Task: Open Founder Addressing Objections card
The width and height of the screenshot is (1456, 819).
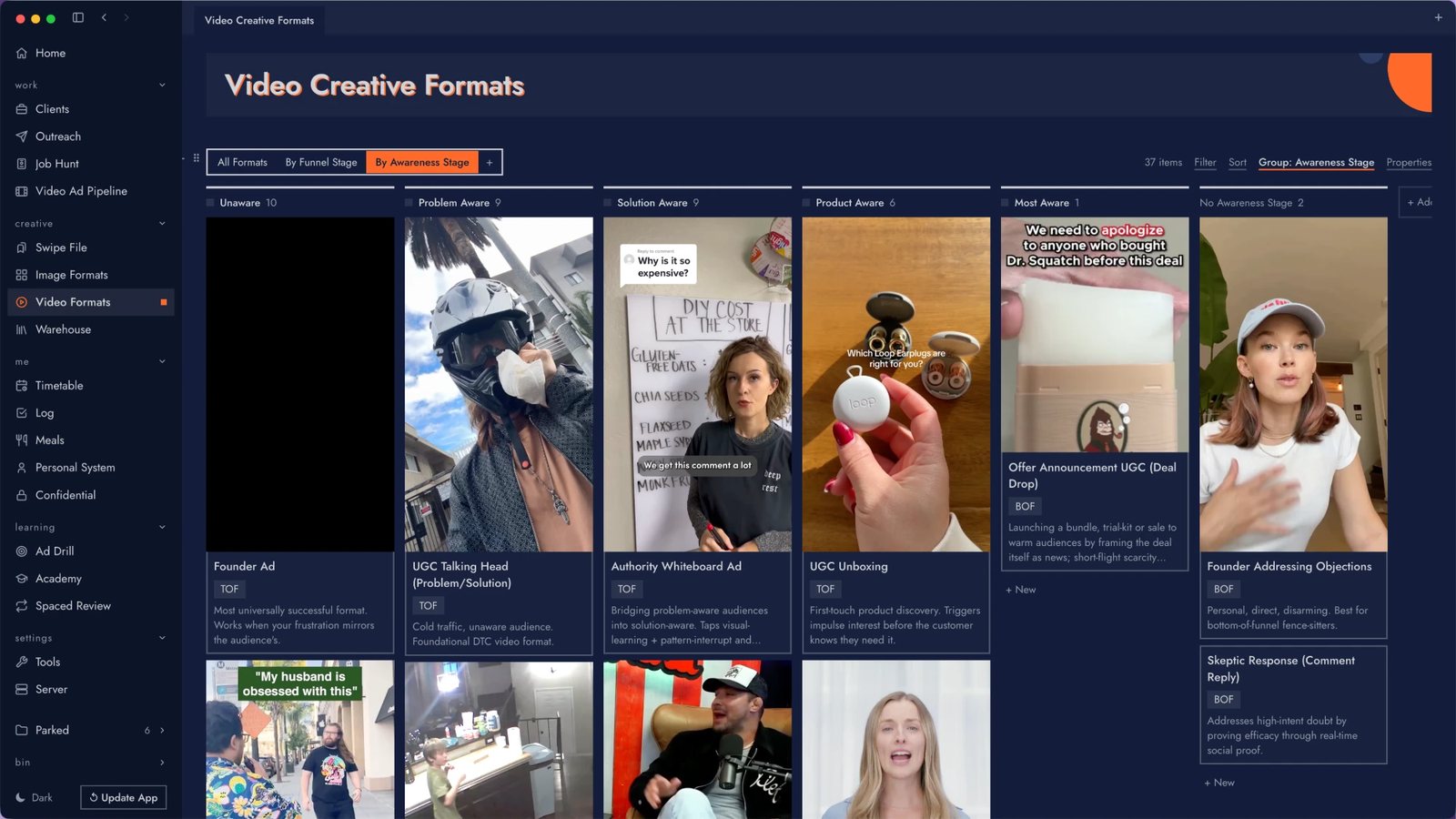Action: coord(1293,428)
